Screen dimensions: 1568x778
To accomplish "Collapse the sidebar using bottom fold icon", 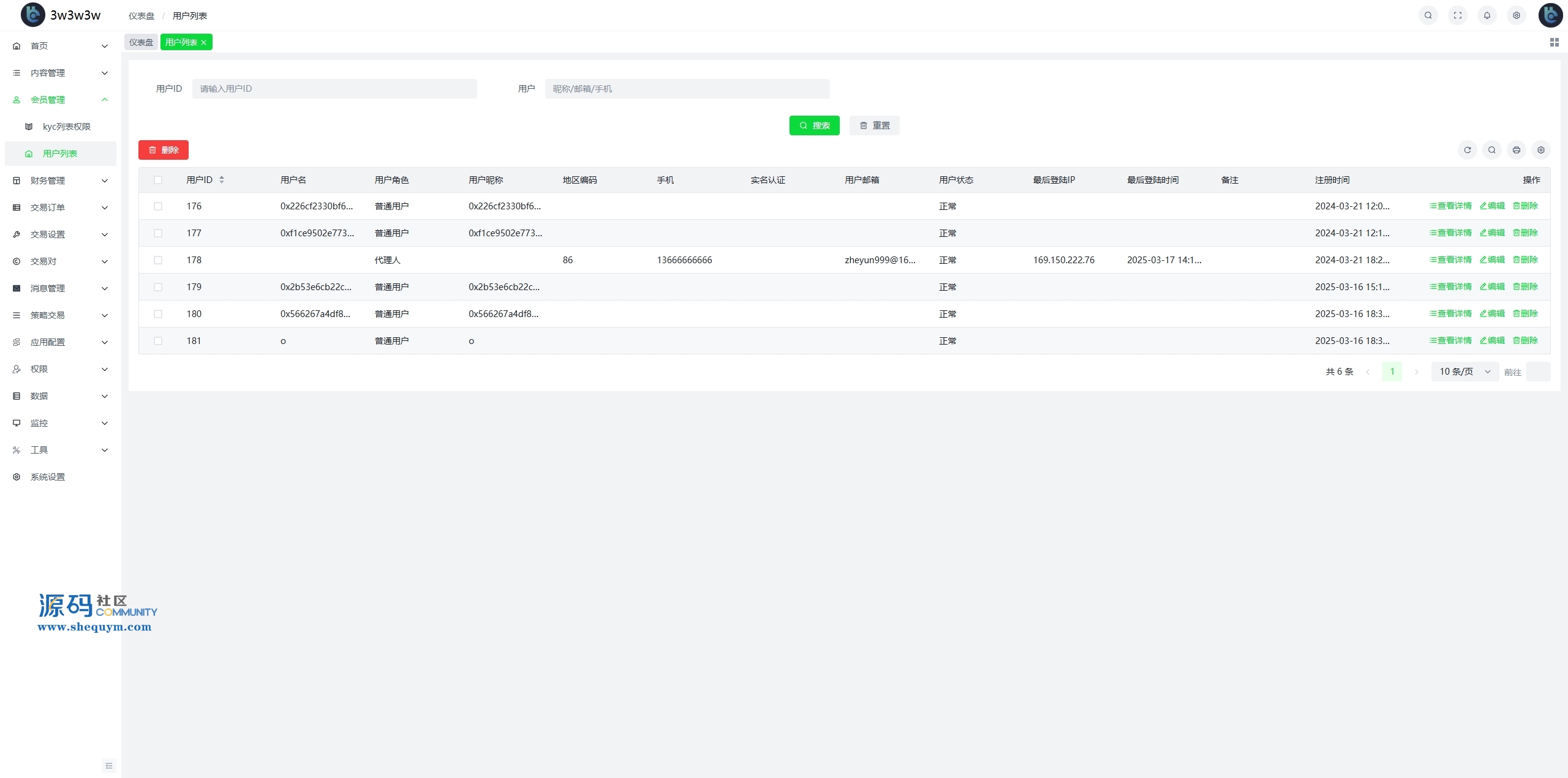I will tap(109, 765).
